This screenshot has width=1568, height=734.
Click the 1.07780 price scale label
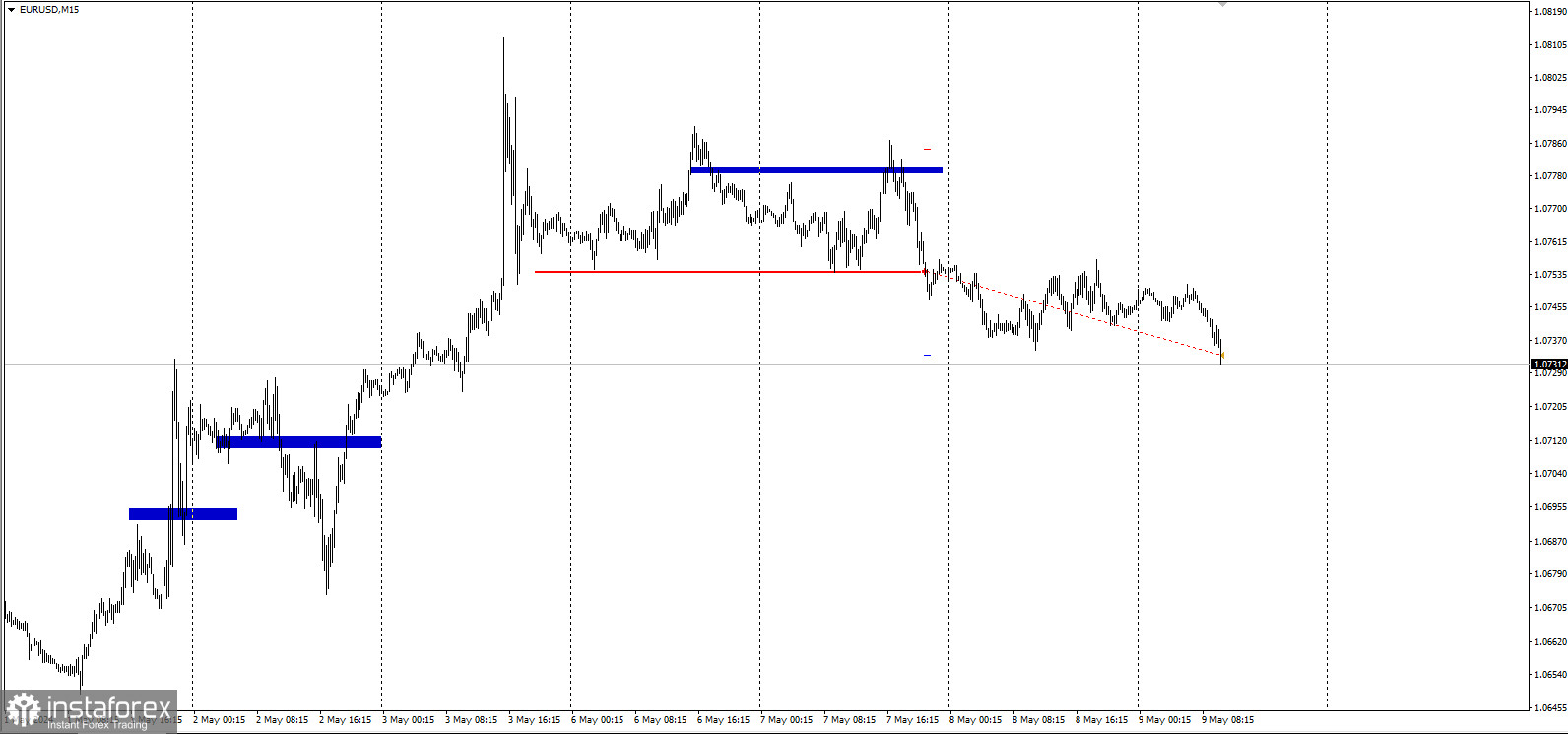pyautogui.click(x=1550, y=175)
